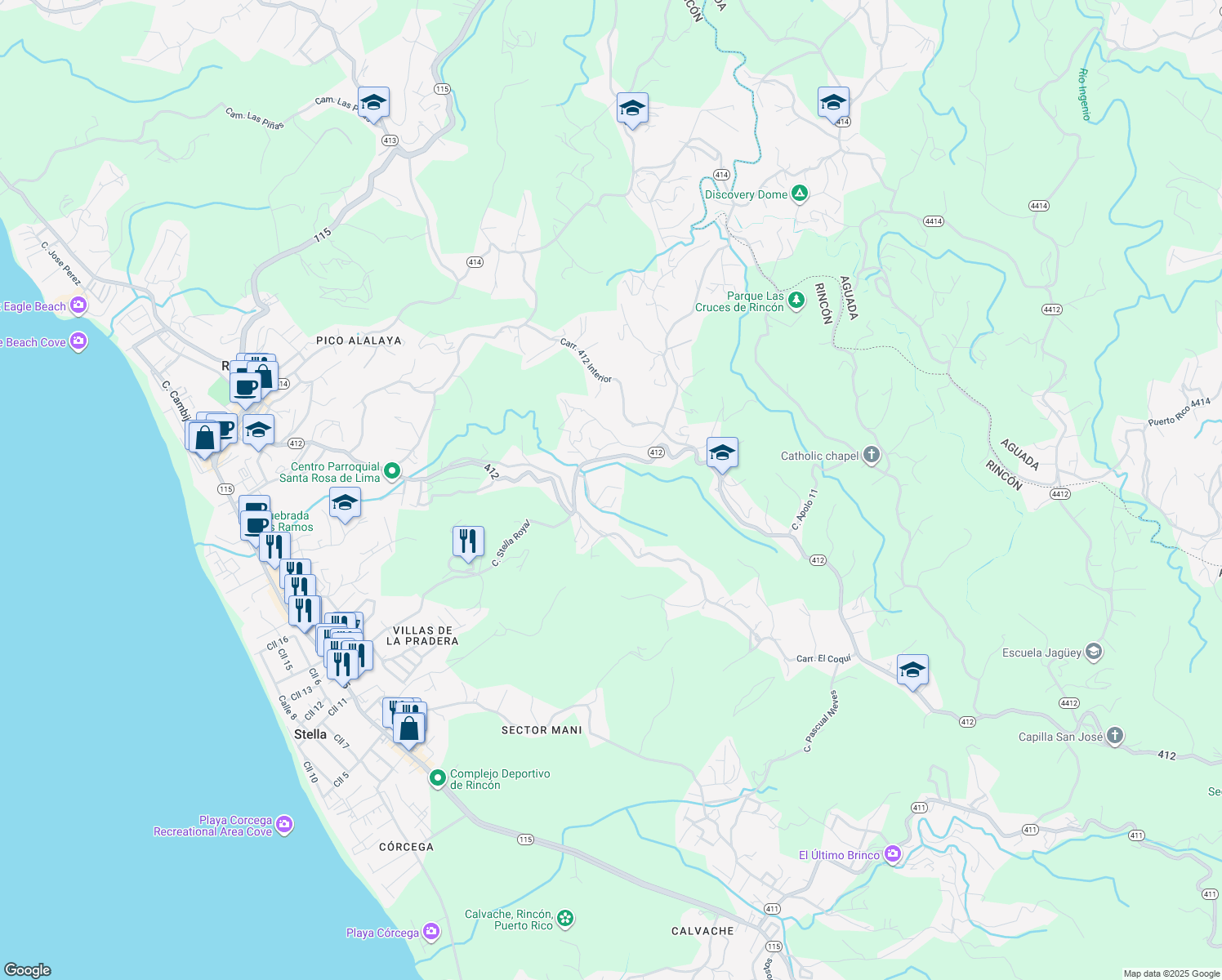Screen dimensions: 1222x980
Task: Click the Discovery Dome park icon
Action: tap(799, 194)
